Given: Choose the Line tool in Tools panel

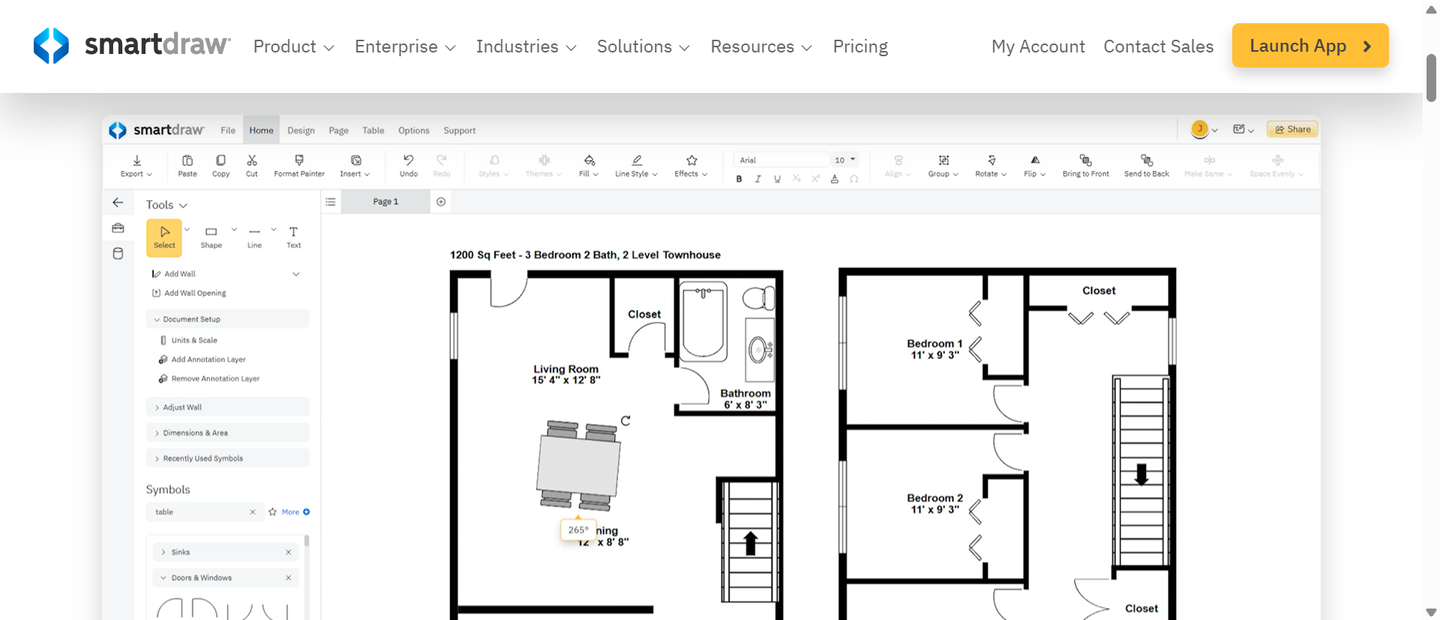Looking at the screenshot, I should pyautogui.click(x=254, y=237).
